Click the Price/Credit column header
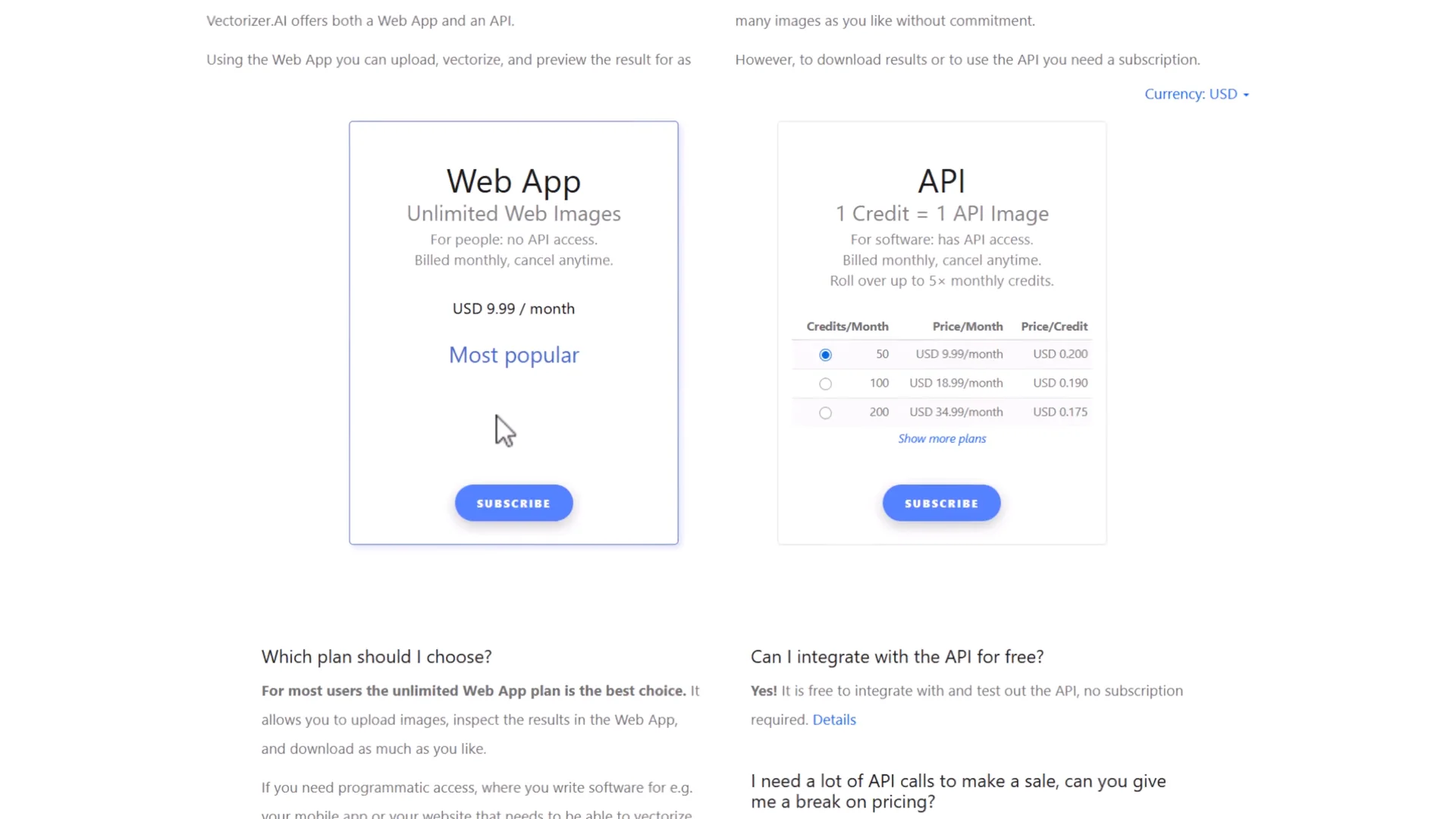The image size is (1456, 819). 1054,326
